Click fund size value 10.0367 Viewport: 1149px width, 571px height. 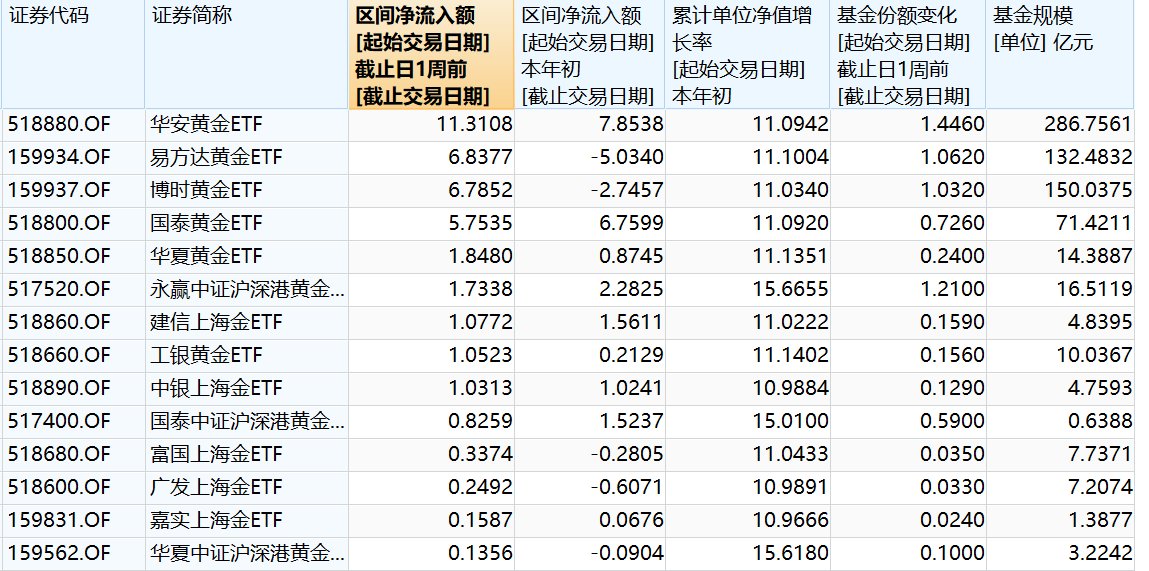pyautogui.click(x=1094, y=355)
